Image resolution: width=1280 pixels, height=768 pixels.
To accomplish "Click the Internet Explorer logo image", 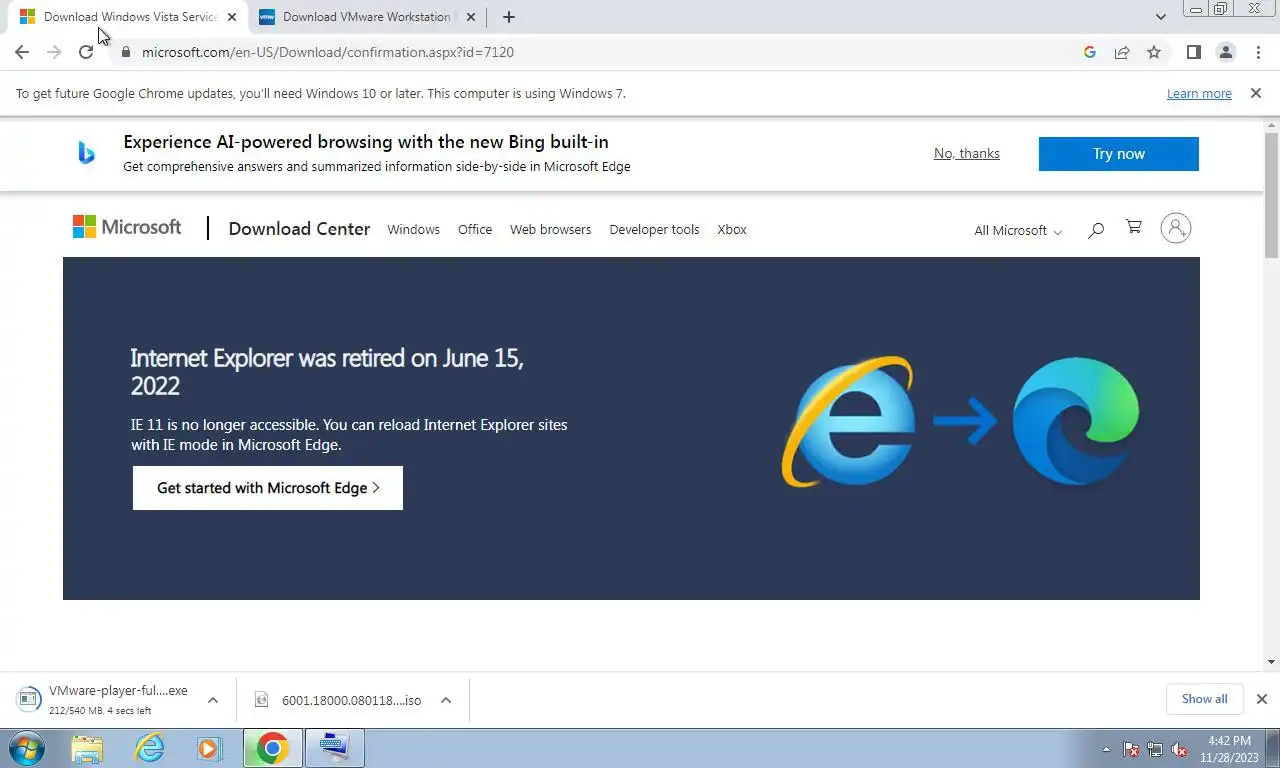I will [x=848, y=421].
